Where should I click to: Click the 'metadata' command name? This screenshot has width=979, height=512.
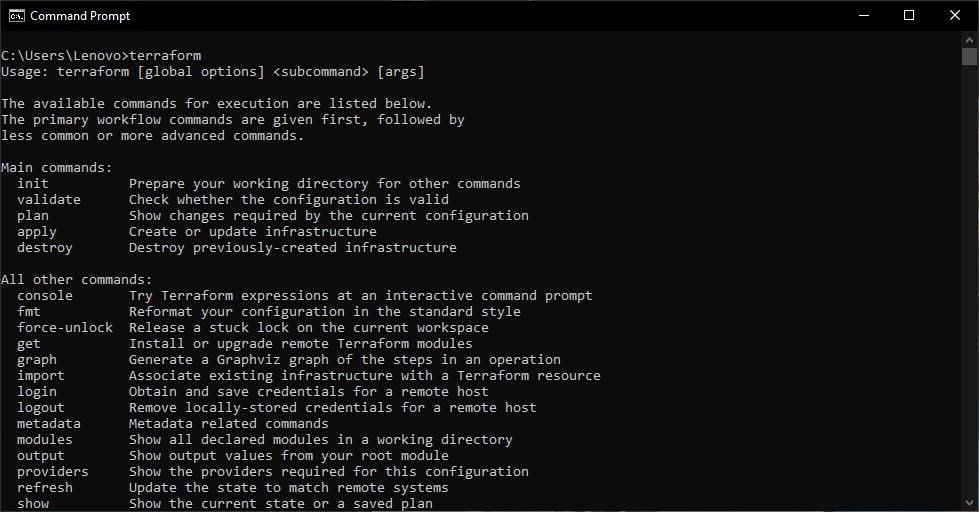coord(49,424)
